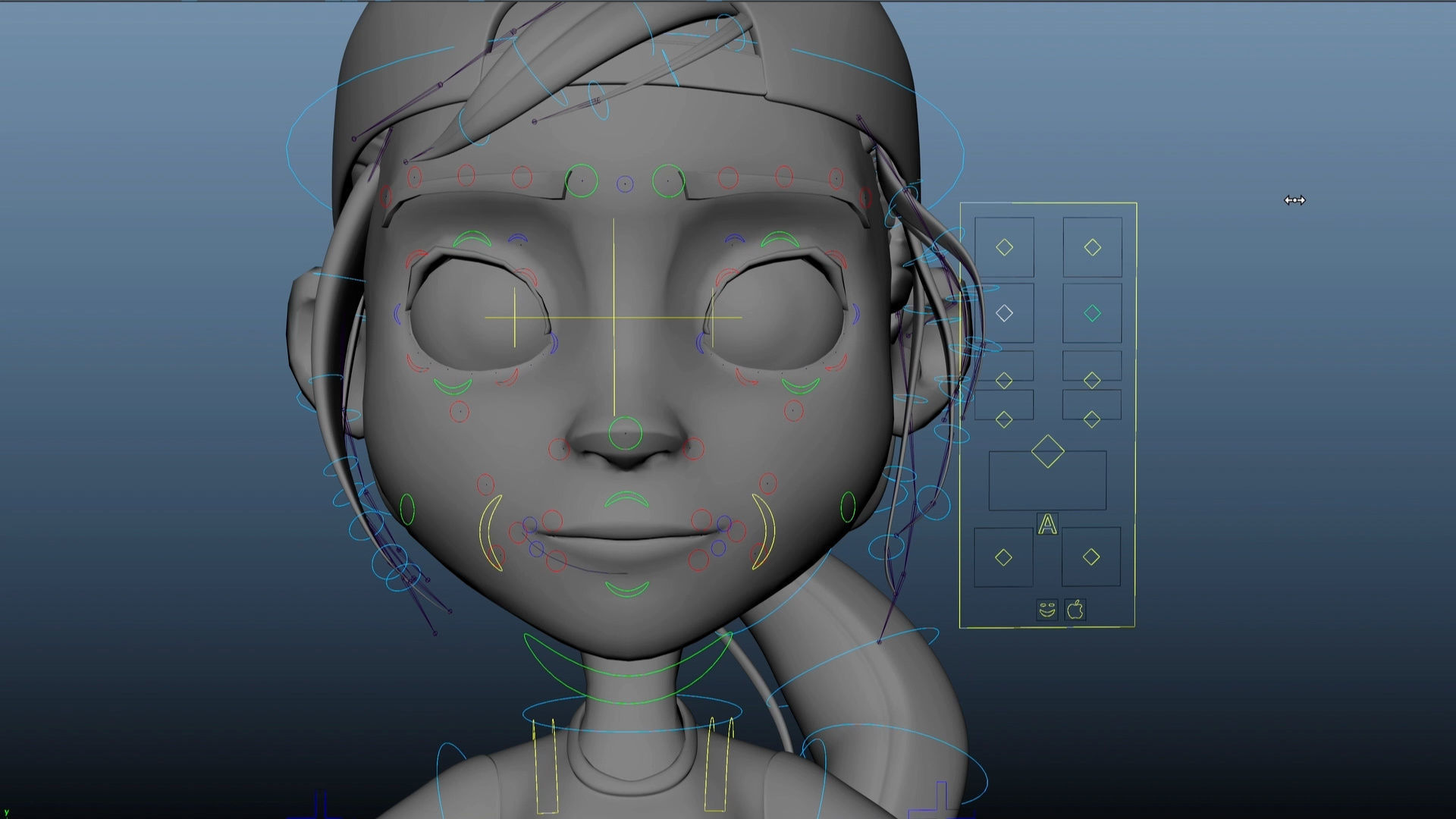
Task: Select bottom-right diamond control beside letter A
Action: click(x=1091, y=557)
